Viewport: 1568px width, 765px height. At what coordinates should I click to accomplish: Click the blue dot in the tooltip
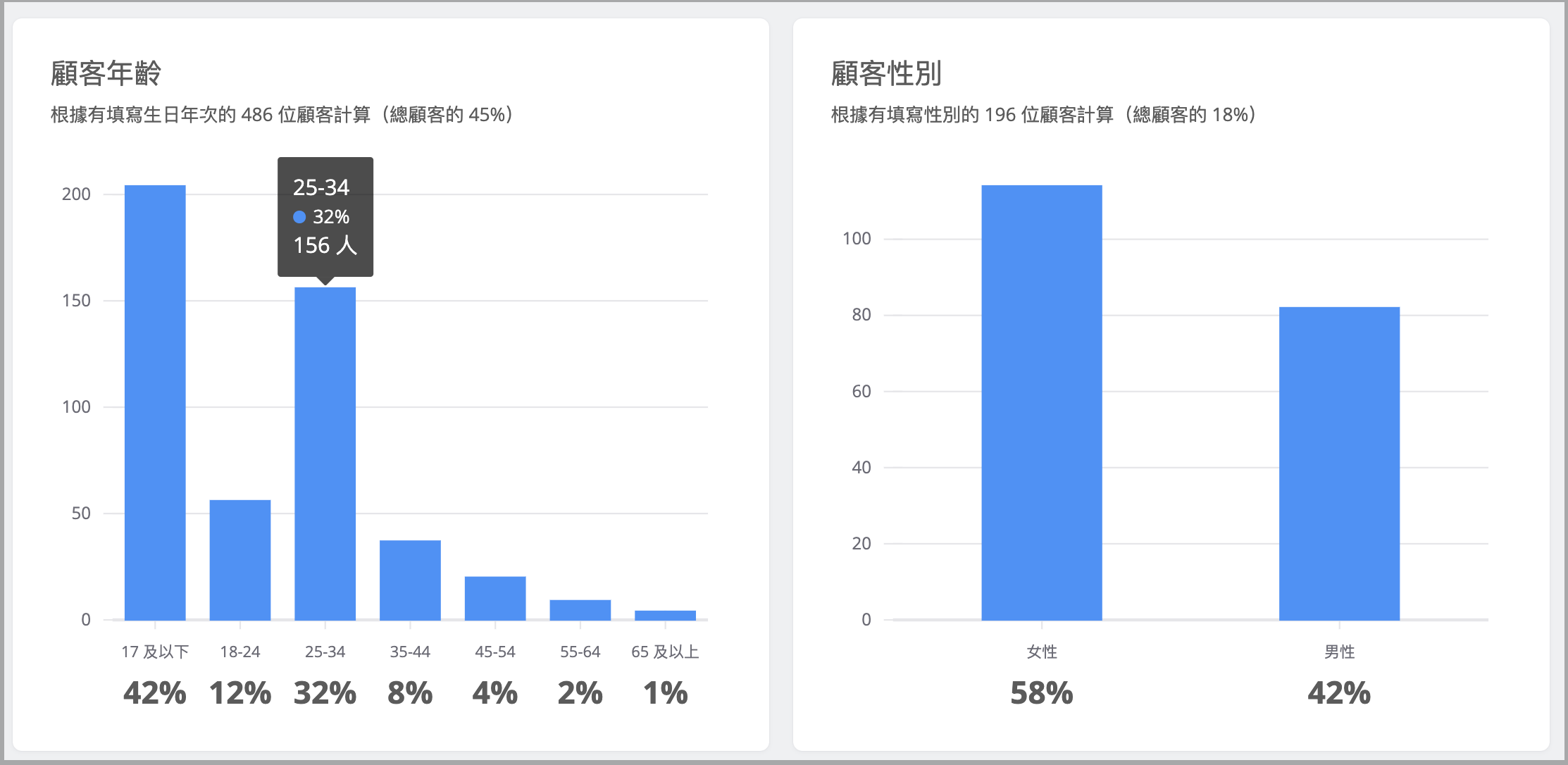pyautogui.click(x=299, y=217)
